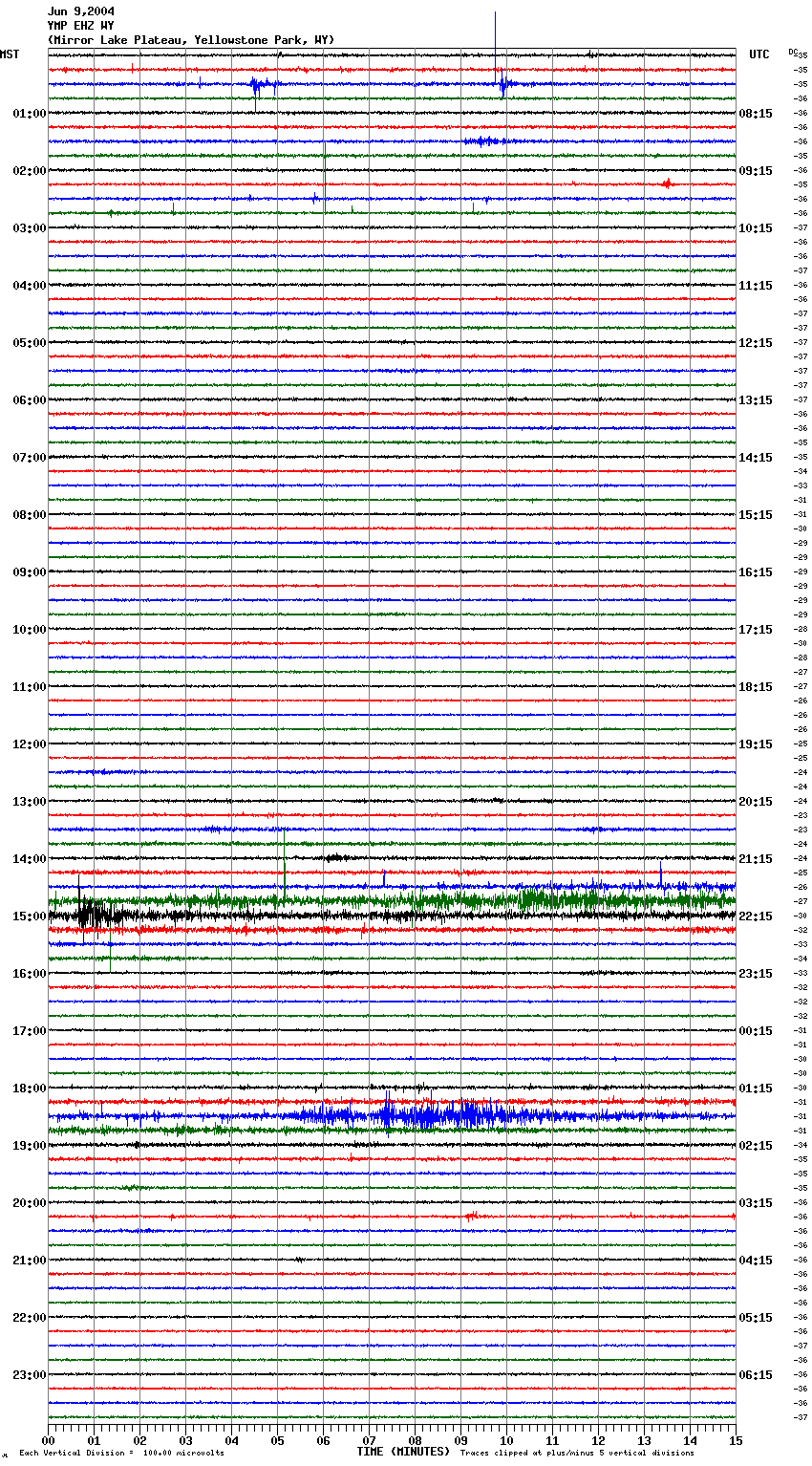This screenshot has width=812, height=1466.
Task: Click the 08:15 UTC time label
Action: tap(756, 114)
